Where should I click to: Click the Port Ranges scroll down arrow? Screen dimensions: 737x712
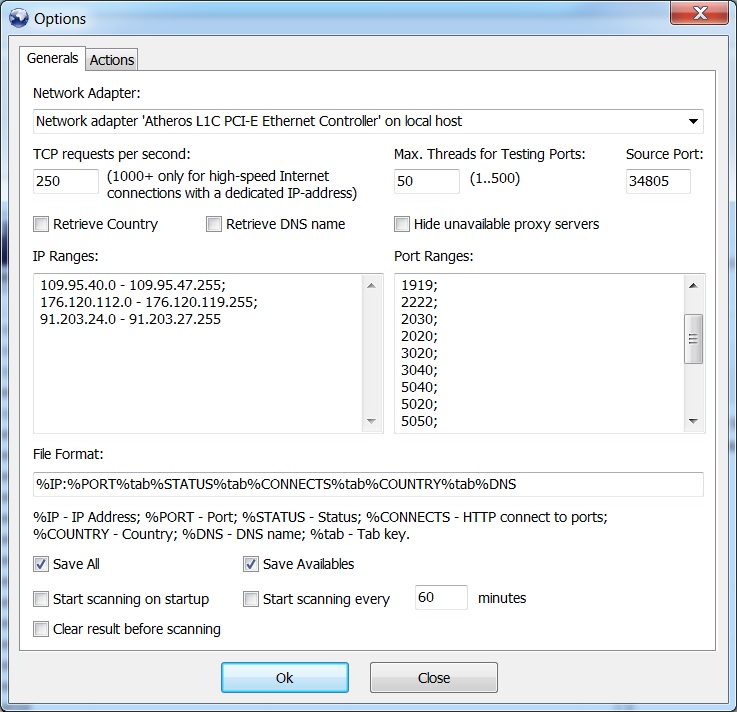point(693,421)
